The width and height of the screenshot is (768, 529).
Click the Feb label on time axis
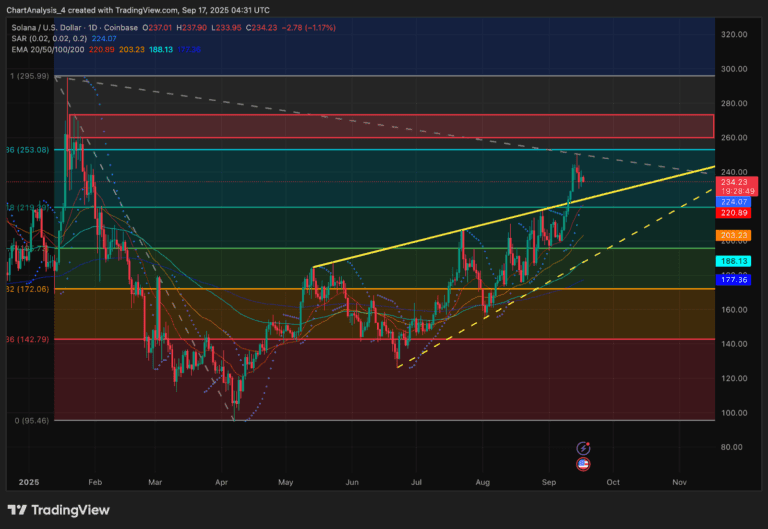[95, 482]
